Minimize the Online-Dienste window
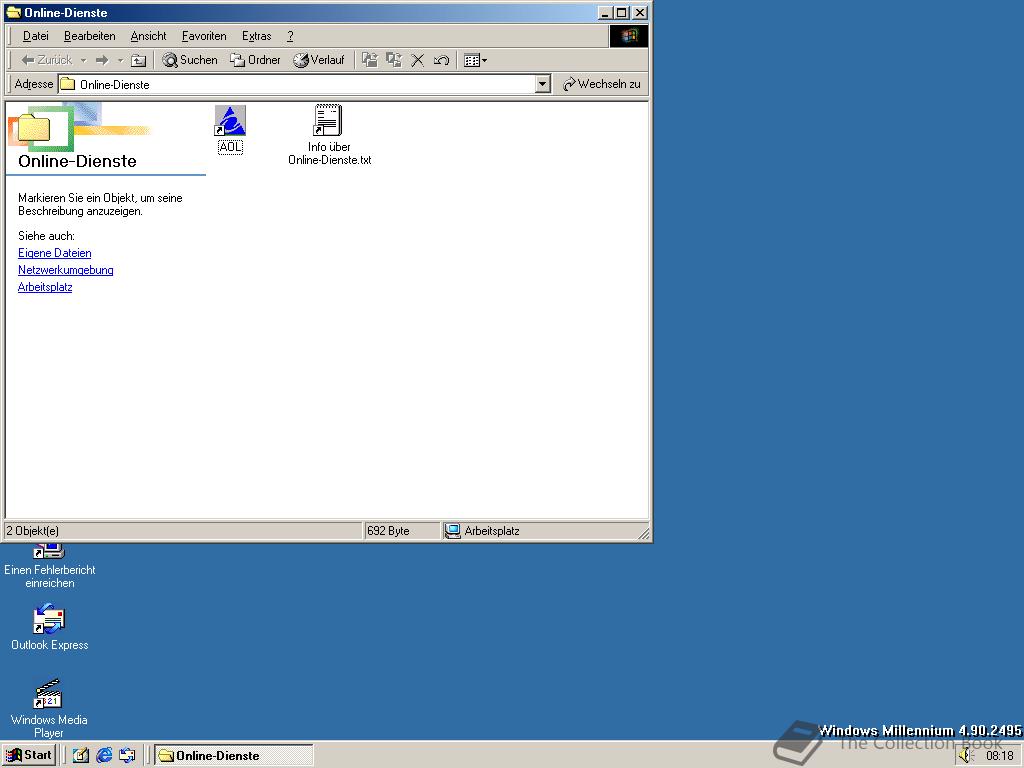Screen dimensions: 1024x768 pos(606,12)
